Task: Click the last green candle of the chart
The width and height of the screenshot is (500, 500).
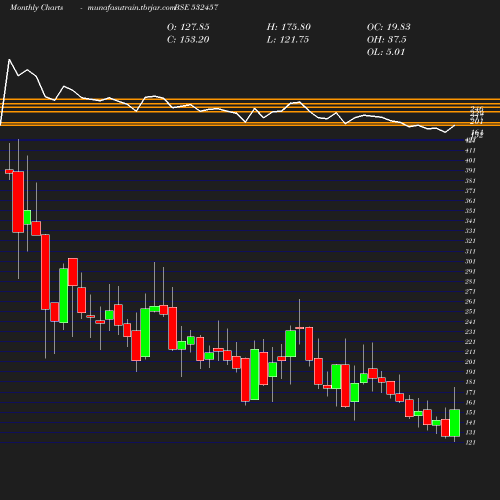Action: [x=455, y=423]
